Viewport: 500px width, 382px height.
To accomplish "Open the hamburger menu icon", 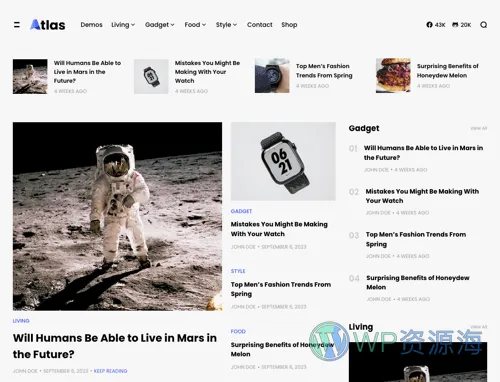I will pyautogui.click(x=17, y=25).
